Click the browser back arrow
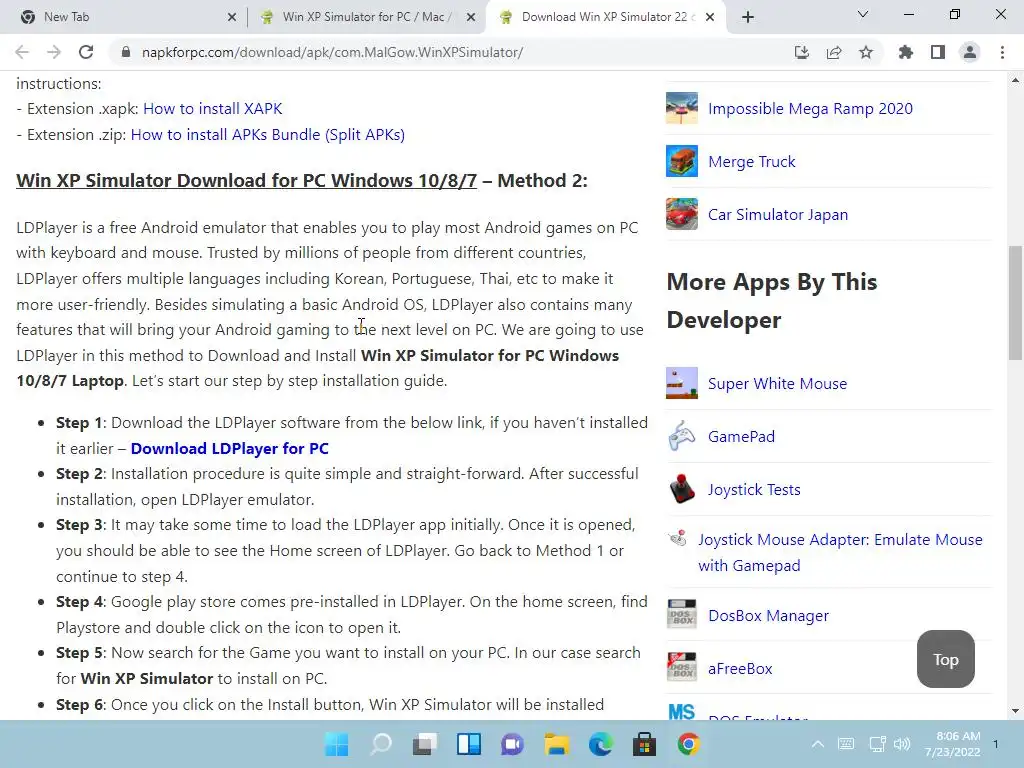 pos(22,52)
